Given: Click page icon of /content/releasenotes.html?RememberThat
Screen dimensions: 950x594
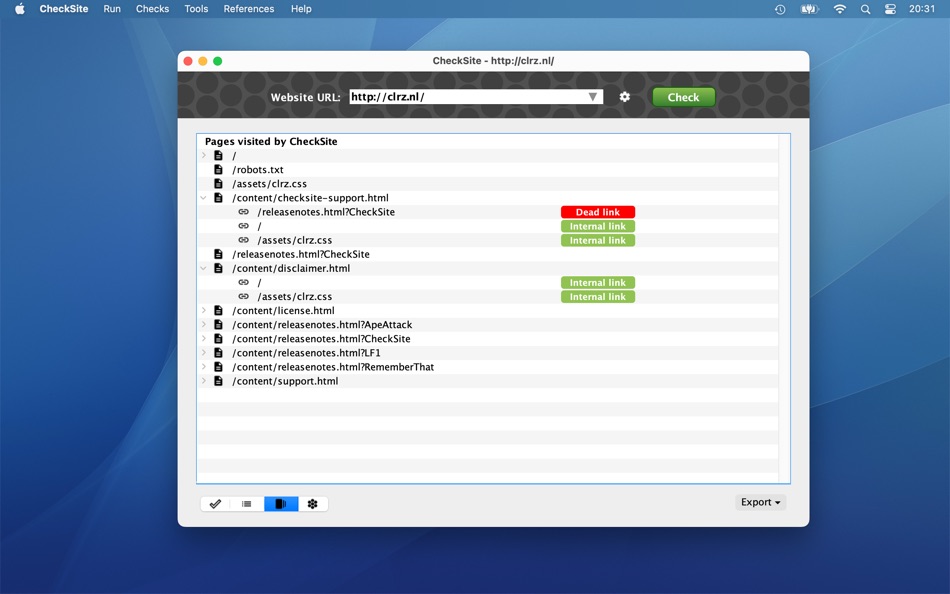Looking at the screenshot, I should 218,367.
